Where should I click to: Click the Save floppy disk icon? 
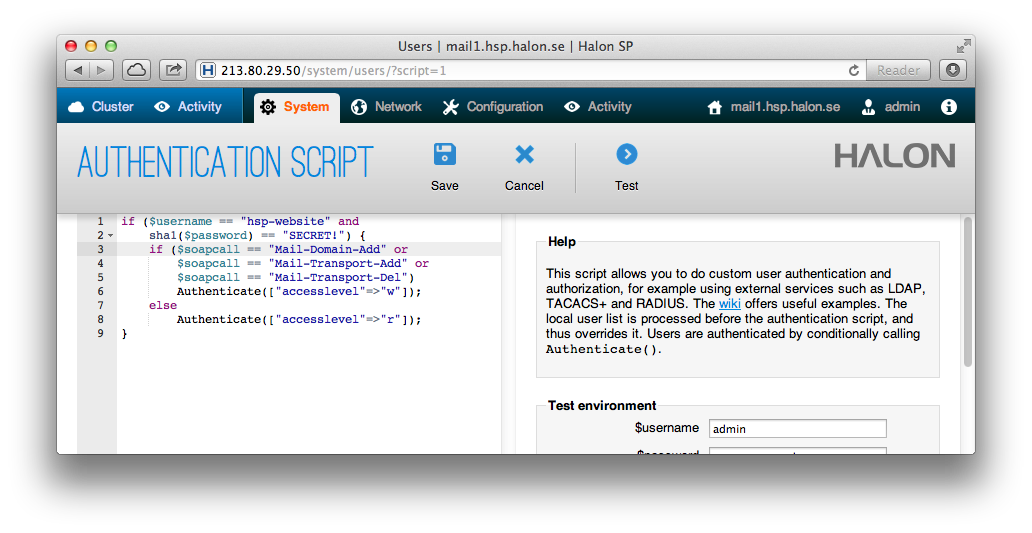tap(445, 155)
